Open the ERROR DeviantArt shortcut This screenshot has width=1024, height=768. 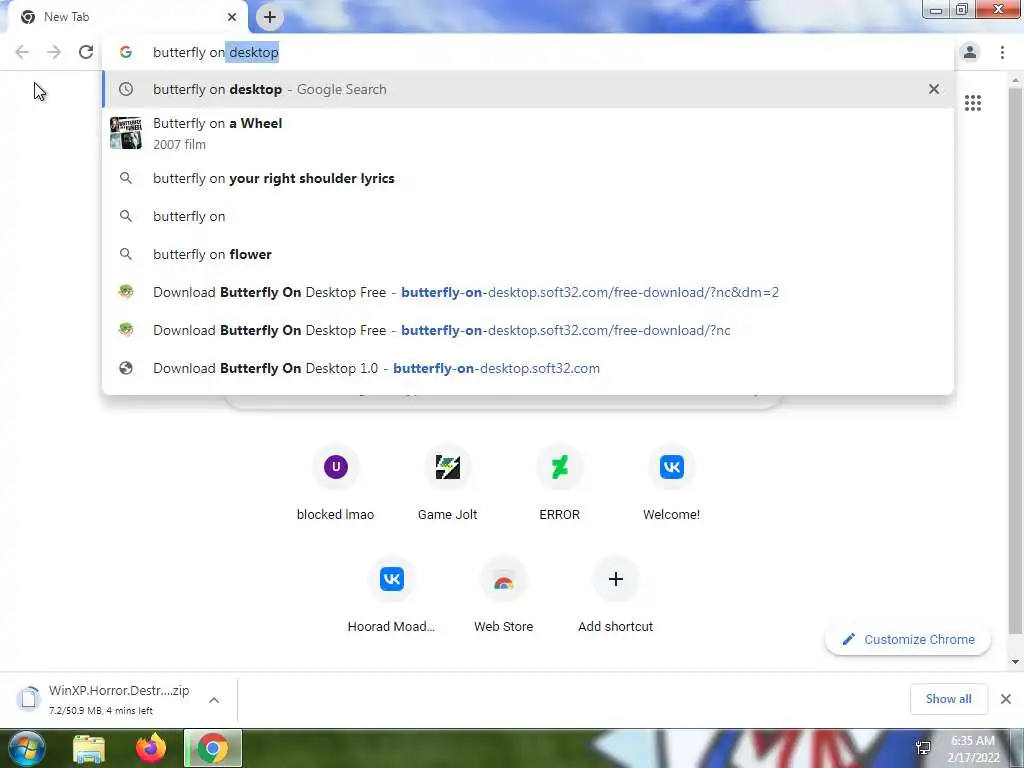click(x=560, y=483)
